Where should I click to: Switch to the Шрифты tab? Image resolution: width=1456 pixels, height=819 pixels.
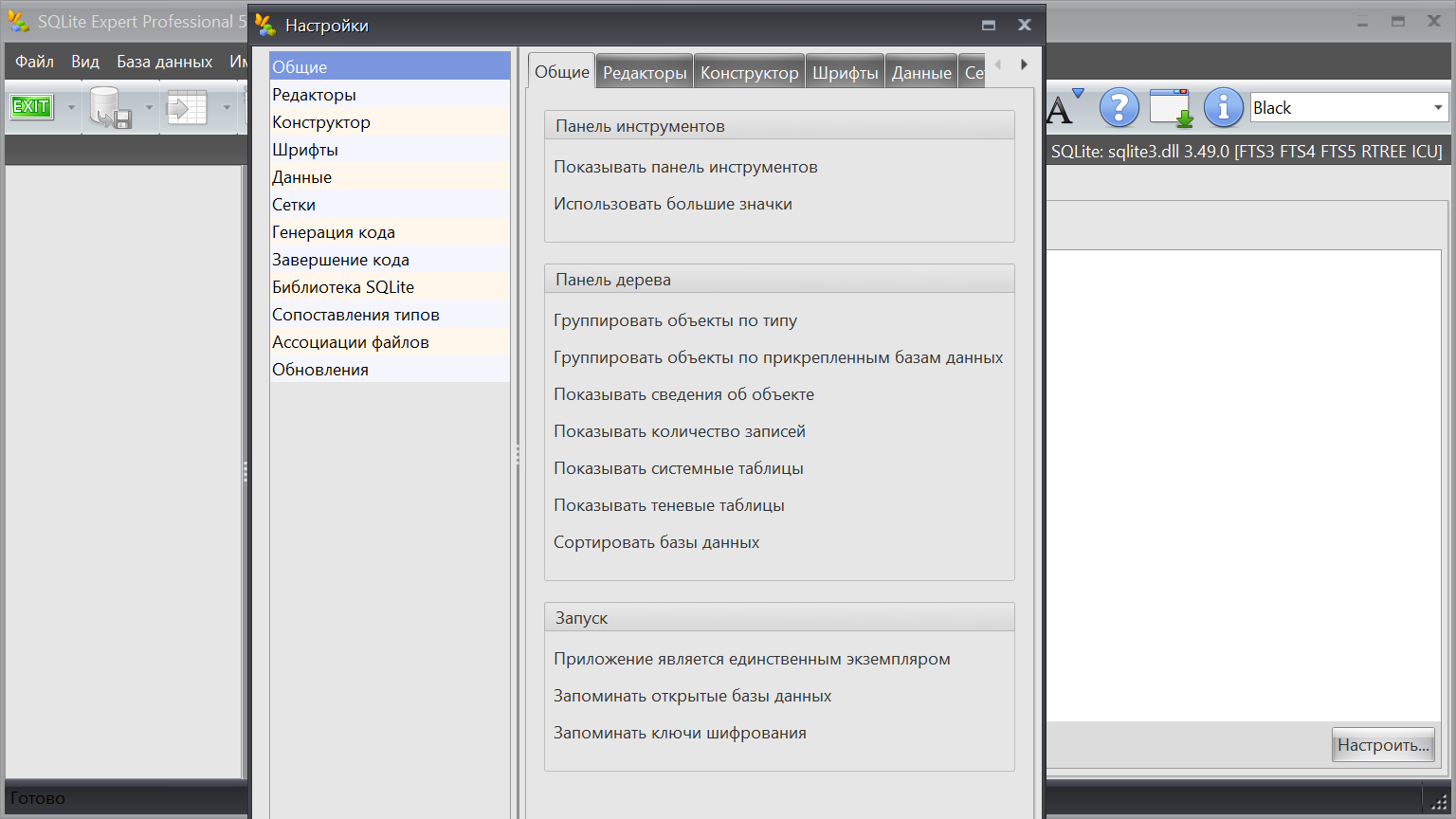click(846, 72)
